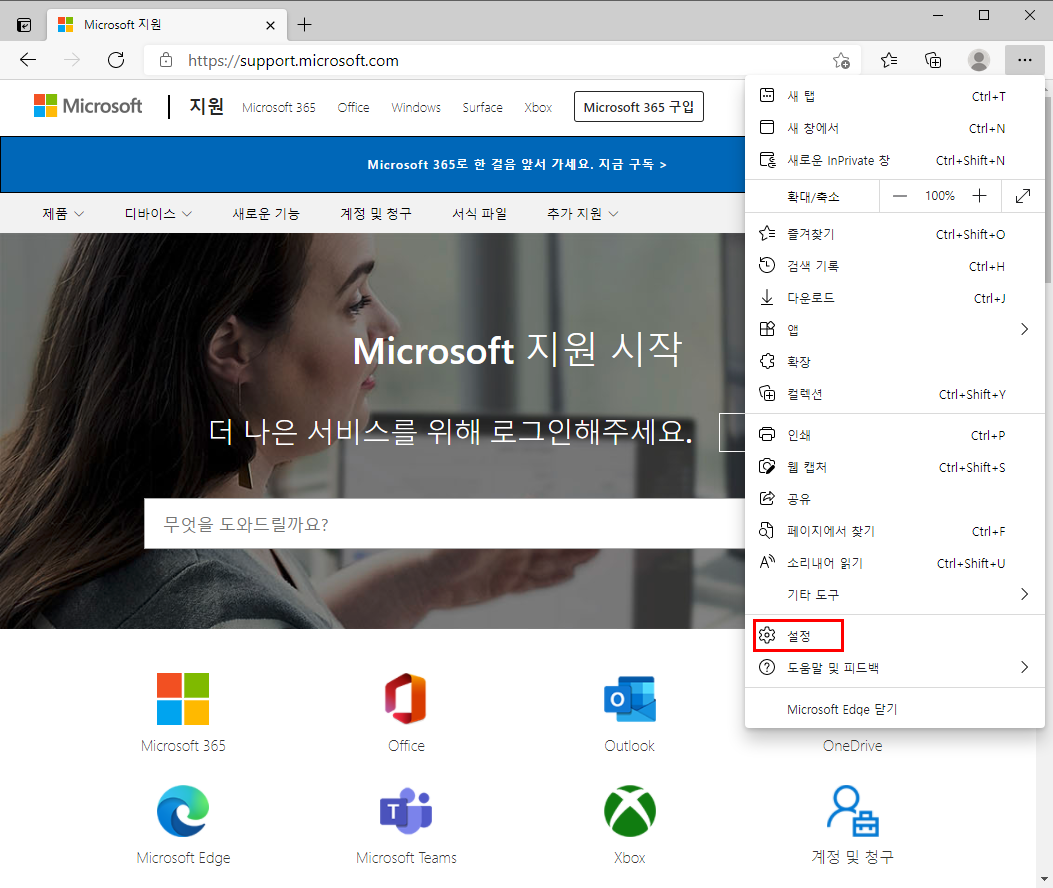Go back with the browser back arrow
Viewport: 1053px width, 888px height.
point(28,60)
